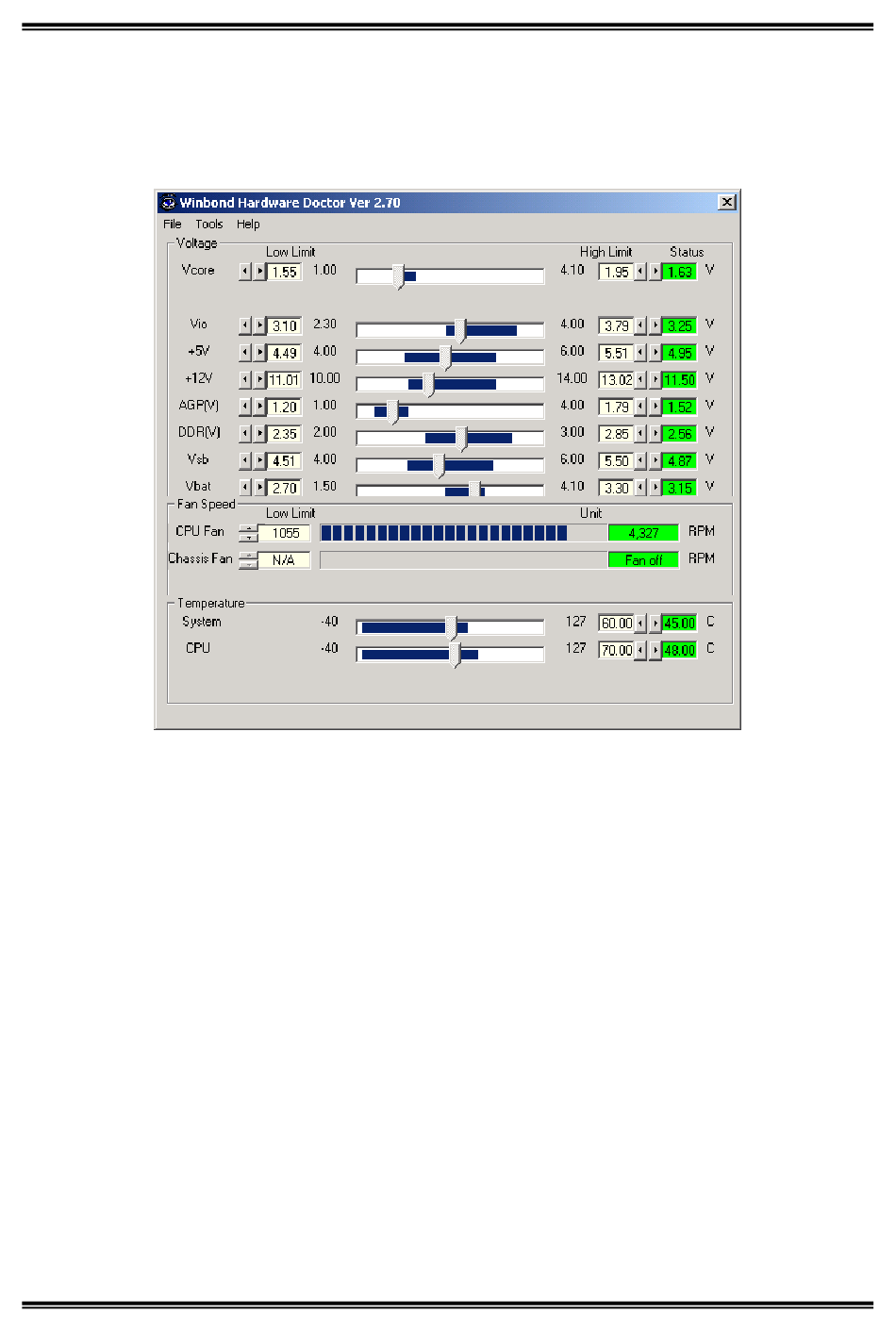Click the CPU Fan low limit field 1055
The height and width of the screenshot is (1331, 896).
pyautogui.click(x=285, y=533)
